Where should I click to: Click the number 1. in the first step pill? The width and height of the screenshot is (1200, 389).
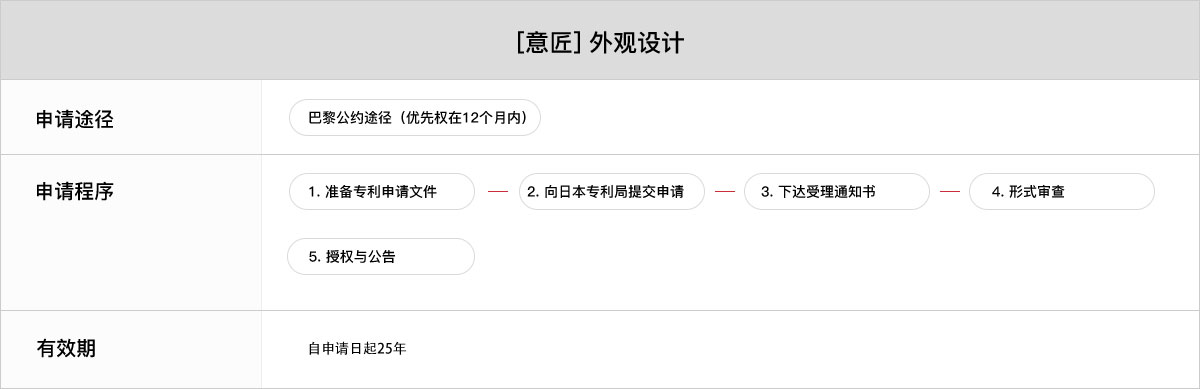coord(314,191)
